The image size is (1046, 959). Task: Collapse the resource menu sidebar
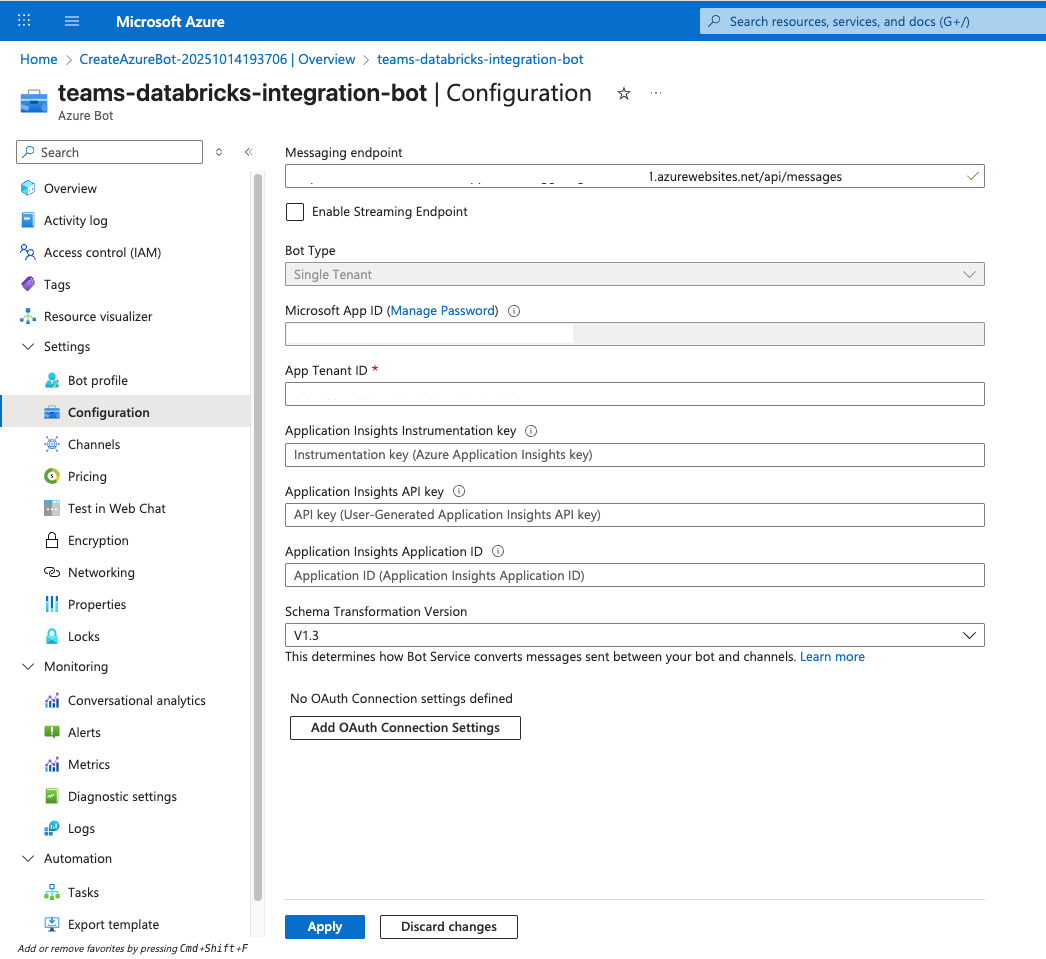(x=248, y=152)
